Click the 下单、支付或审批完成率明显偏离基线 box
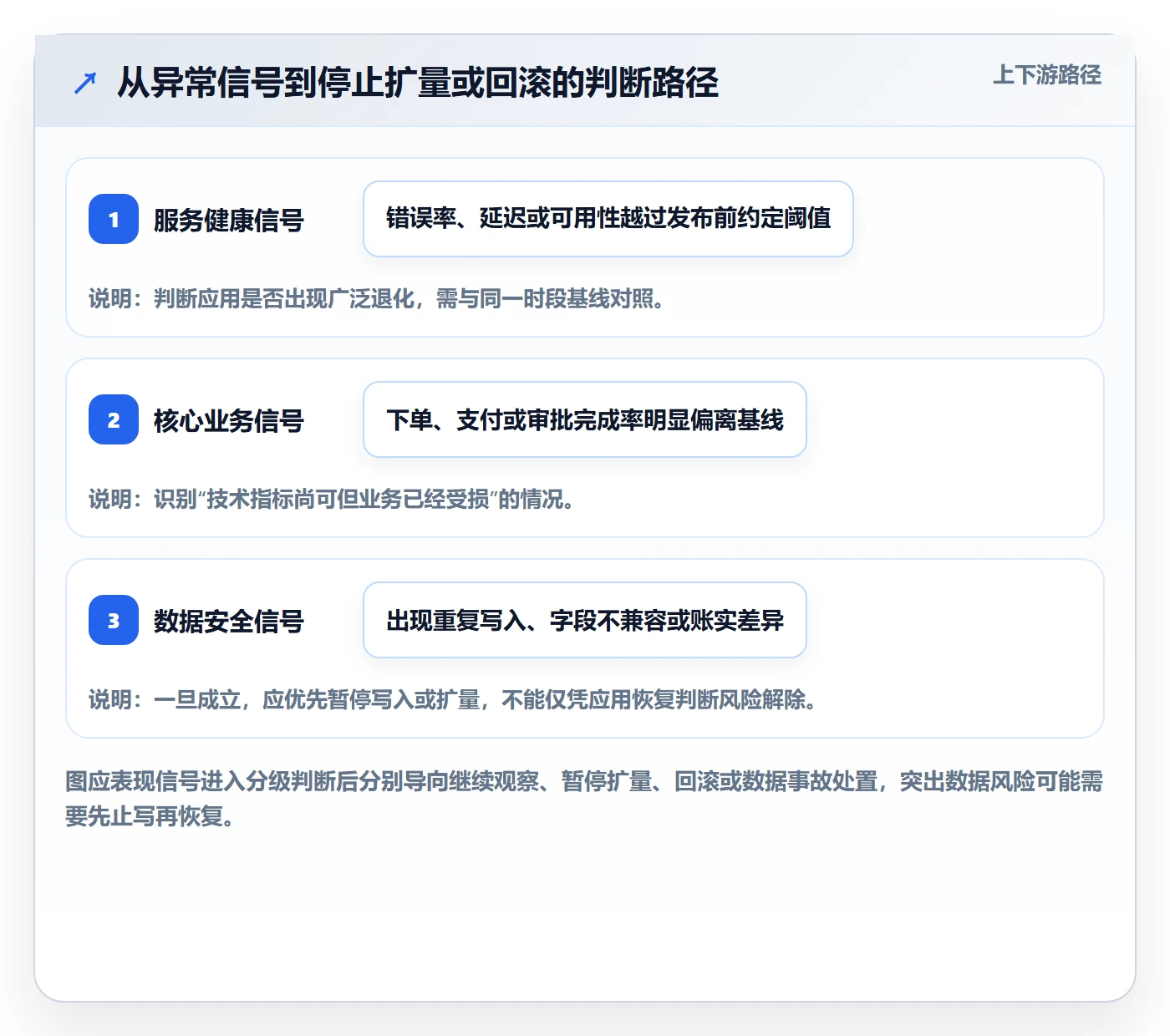The image size is (1170, 1036). (x=585, y=419)
